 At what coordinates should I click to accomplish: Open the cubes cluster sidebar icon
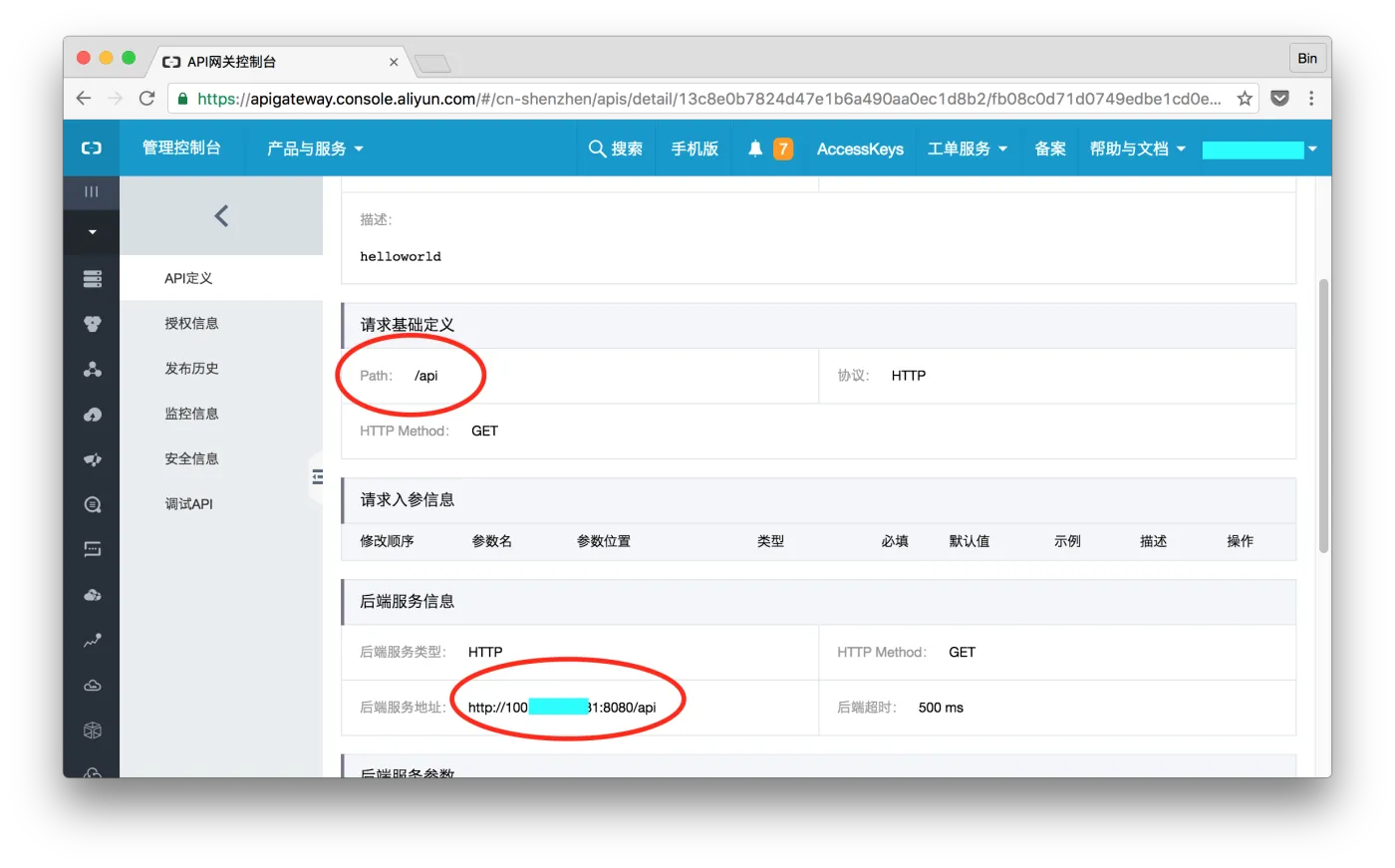pos(92,324)
